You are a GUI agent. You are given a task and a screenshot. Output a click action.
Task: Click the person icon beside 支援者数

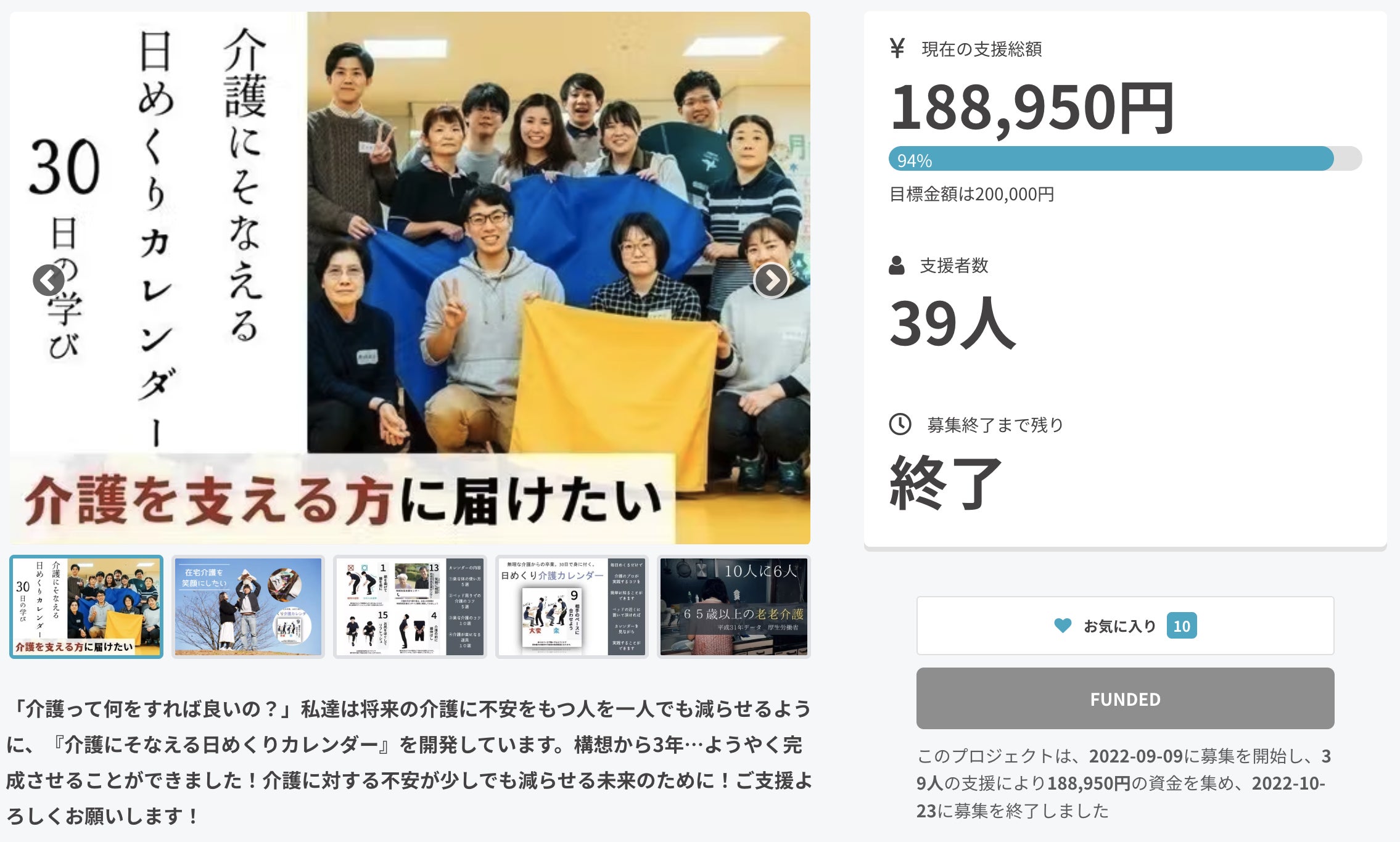(897, 266)
